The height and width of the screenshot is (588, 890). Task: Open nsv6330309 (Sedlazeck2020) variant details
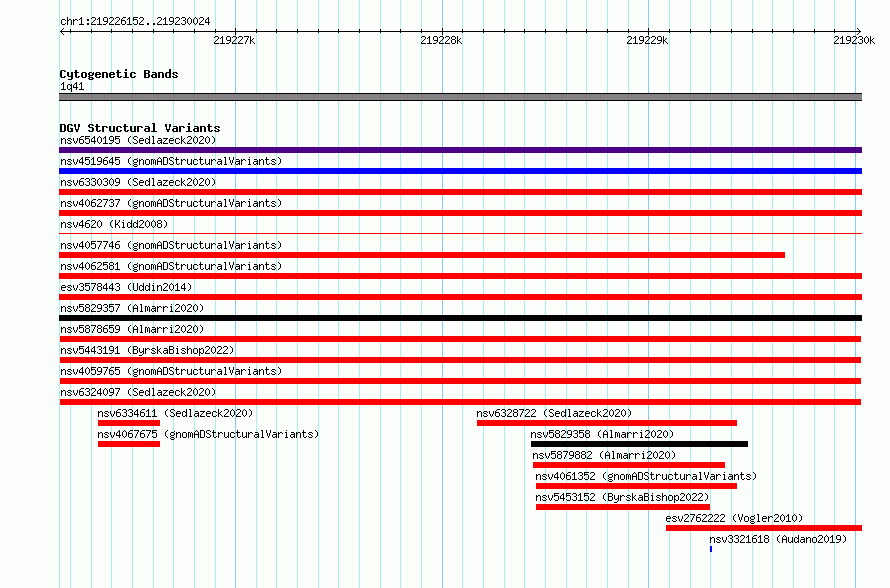click(138, 182)
